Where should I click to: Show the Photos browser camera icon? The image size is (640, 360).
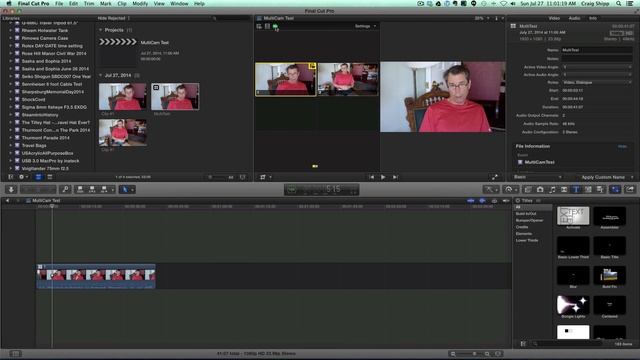pos(540,189)
